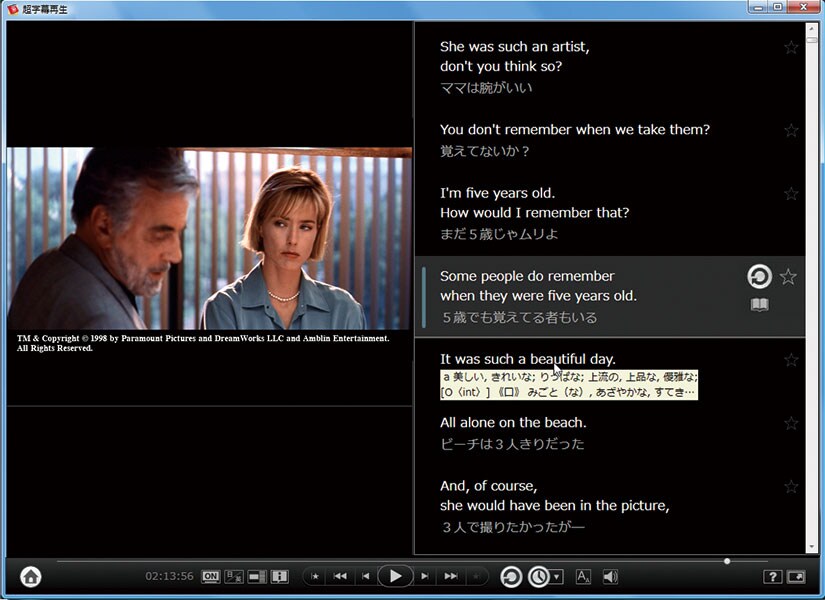The image size is (825, 600).
Task: Rewind the movie
Action: point(340,576)
